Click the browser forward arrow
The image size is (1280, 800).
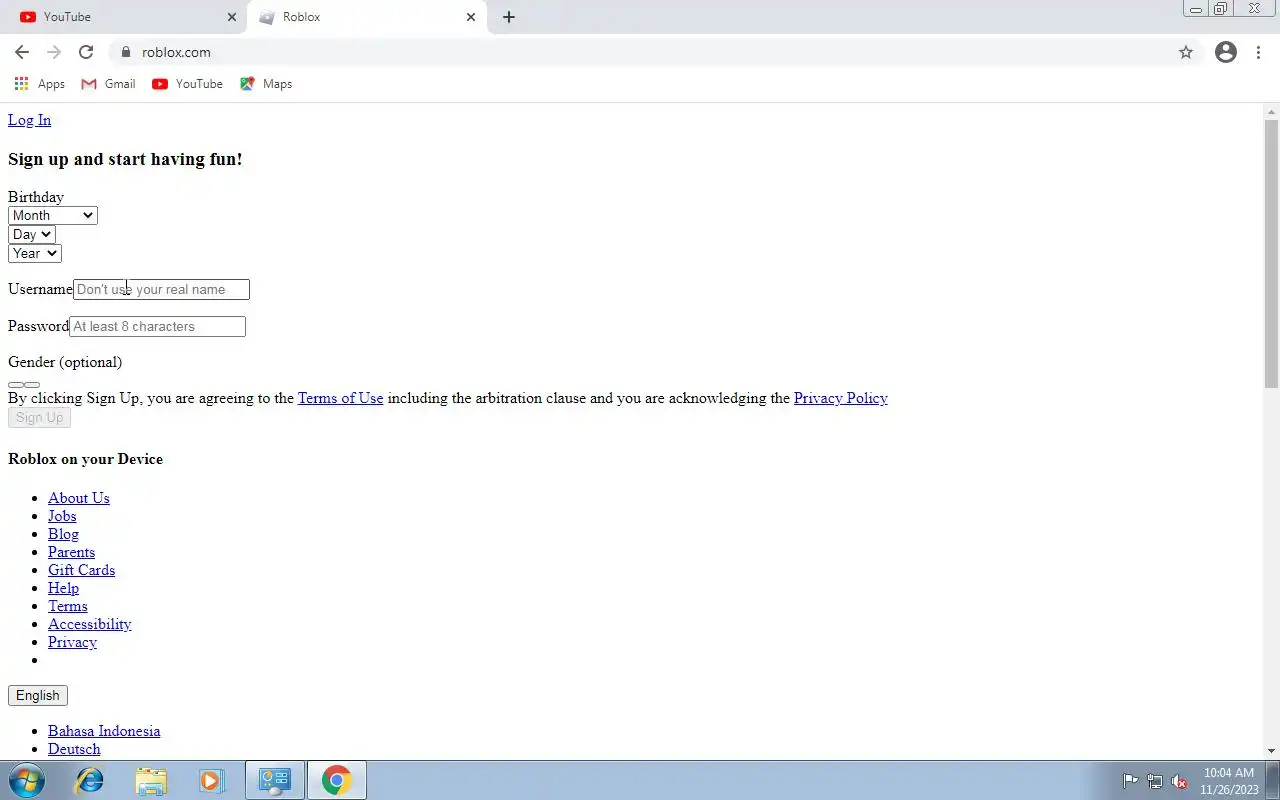(54, 52)
